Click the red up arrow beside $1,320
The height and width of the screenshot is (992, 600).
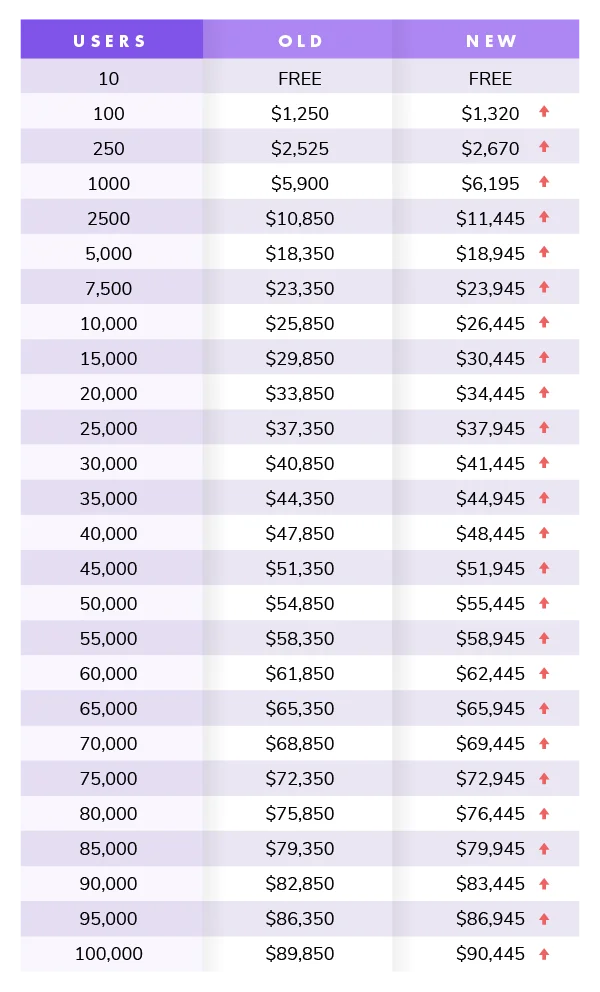point(544,112)
